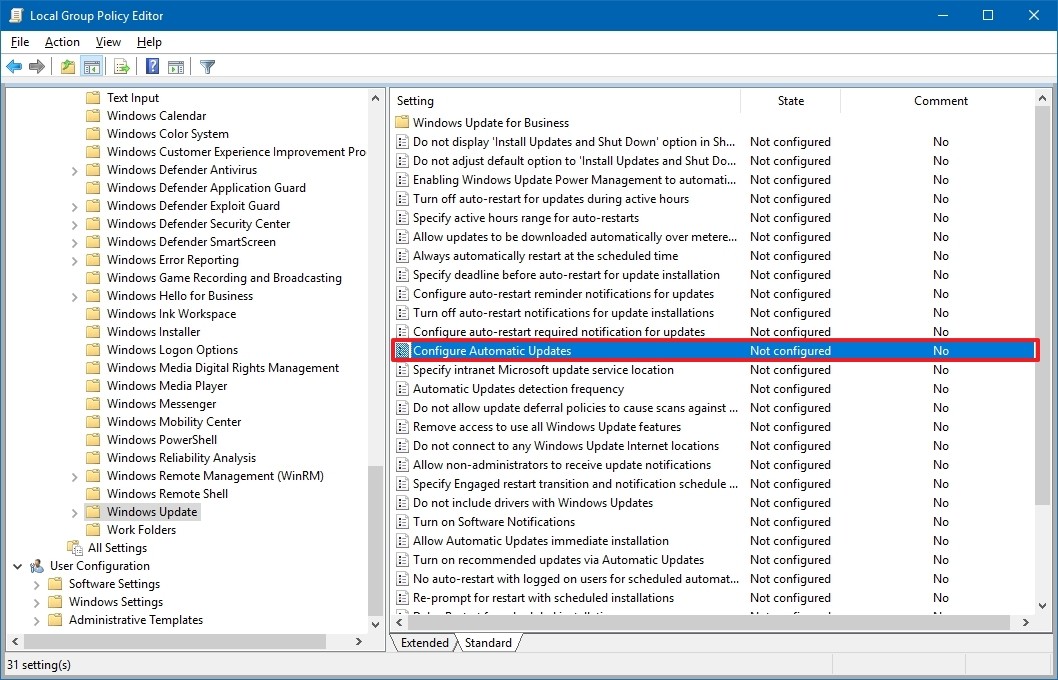Screen dimensions: 1058x680
Task: Expand Software Settings under User Configuration
Action: click(37, 584)
